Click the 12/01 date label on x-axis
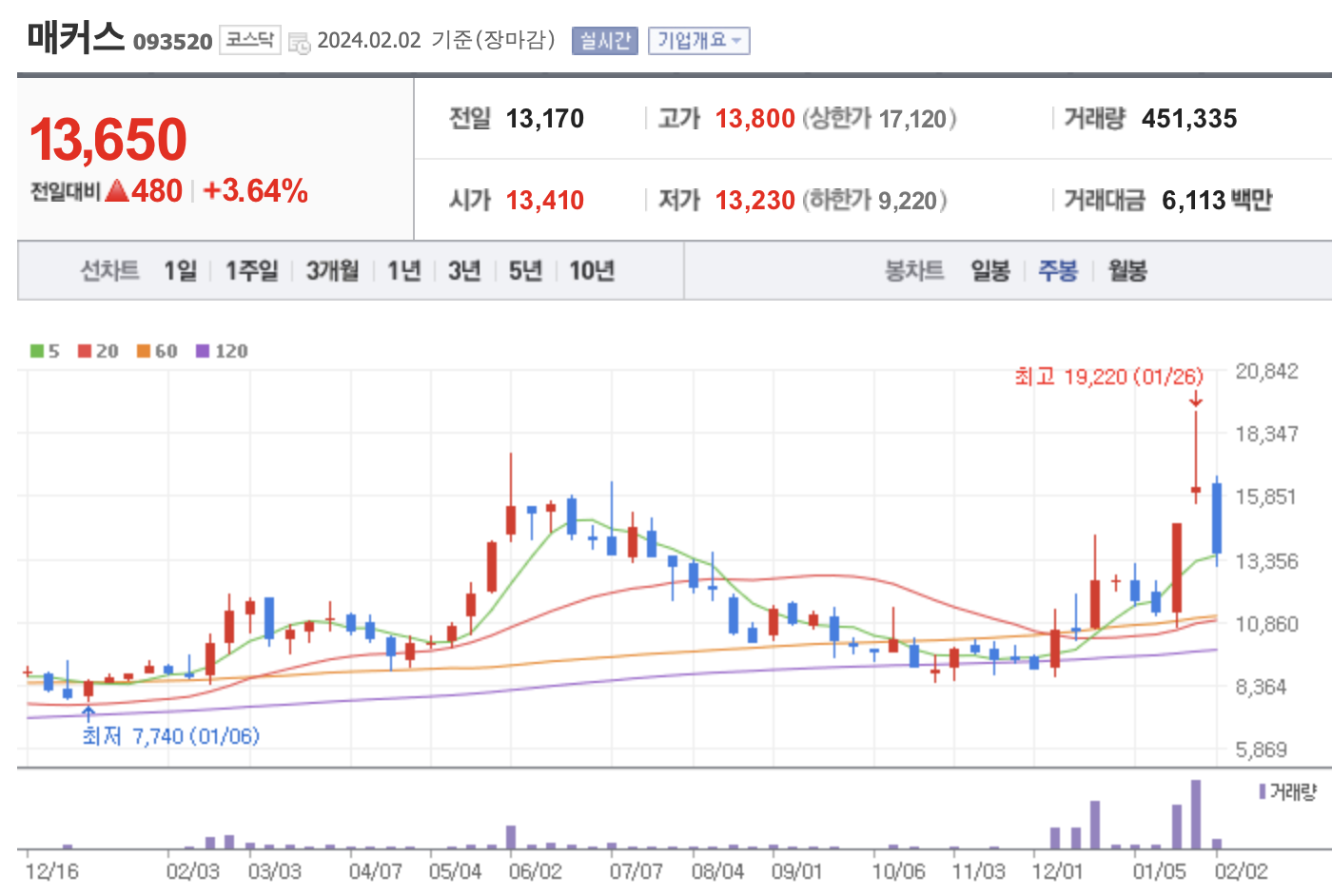Image resolution: width=1332 pixels, height=896 pixels. 1057,871
